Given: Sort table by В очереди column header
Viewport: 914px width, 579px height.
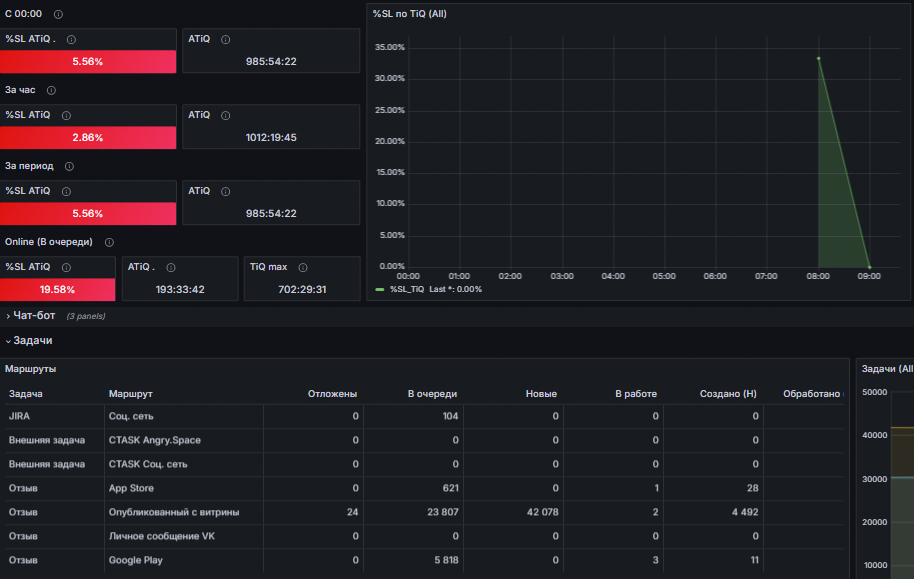Looking at the screenshot, I should 432,394.
